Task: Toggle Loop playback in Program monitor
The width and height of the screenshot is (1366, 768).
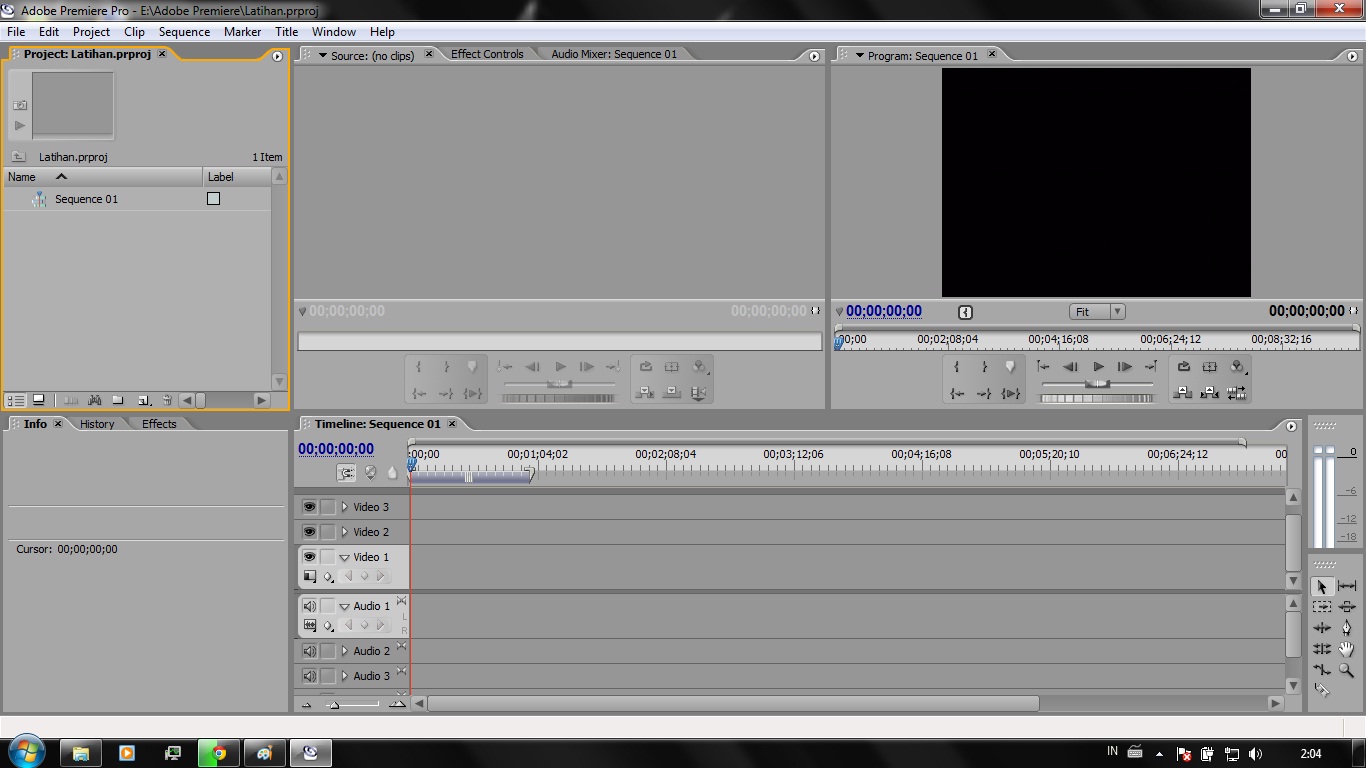Action: pos(1184,366)
